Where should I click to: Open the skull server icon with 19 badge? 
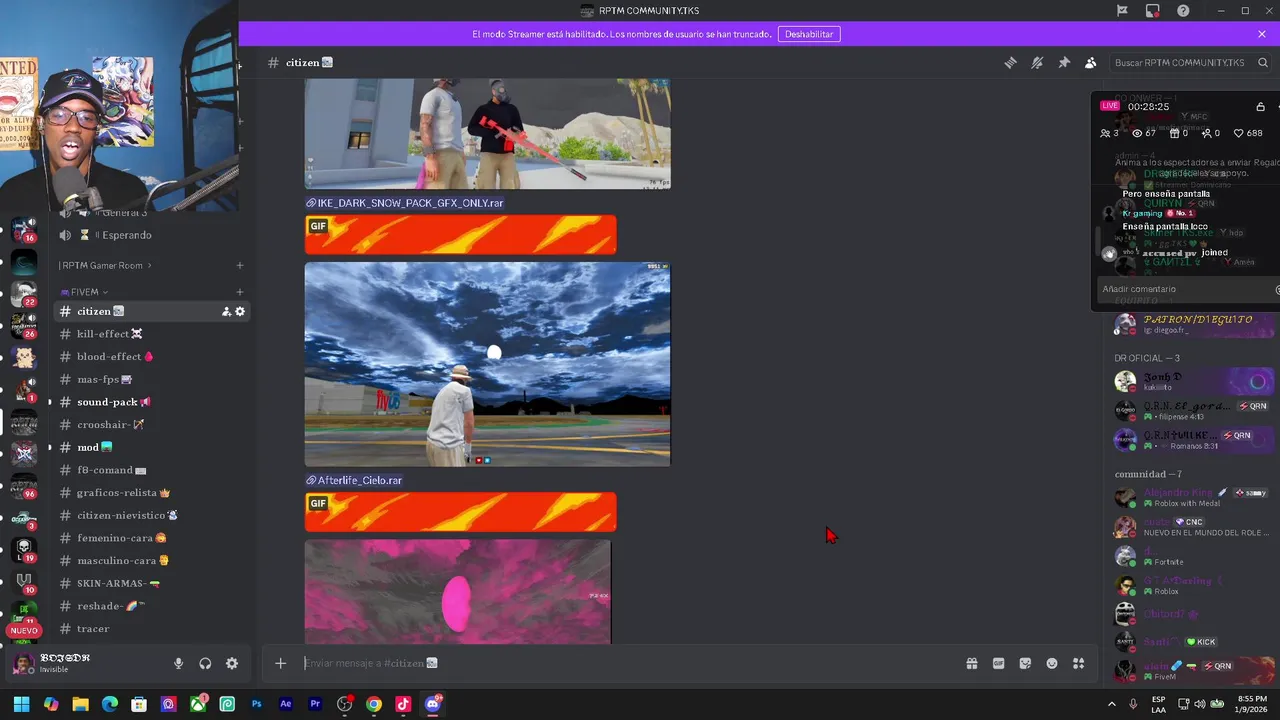[x=24, y=549]
